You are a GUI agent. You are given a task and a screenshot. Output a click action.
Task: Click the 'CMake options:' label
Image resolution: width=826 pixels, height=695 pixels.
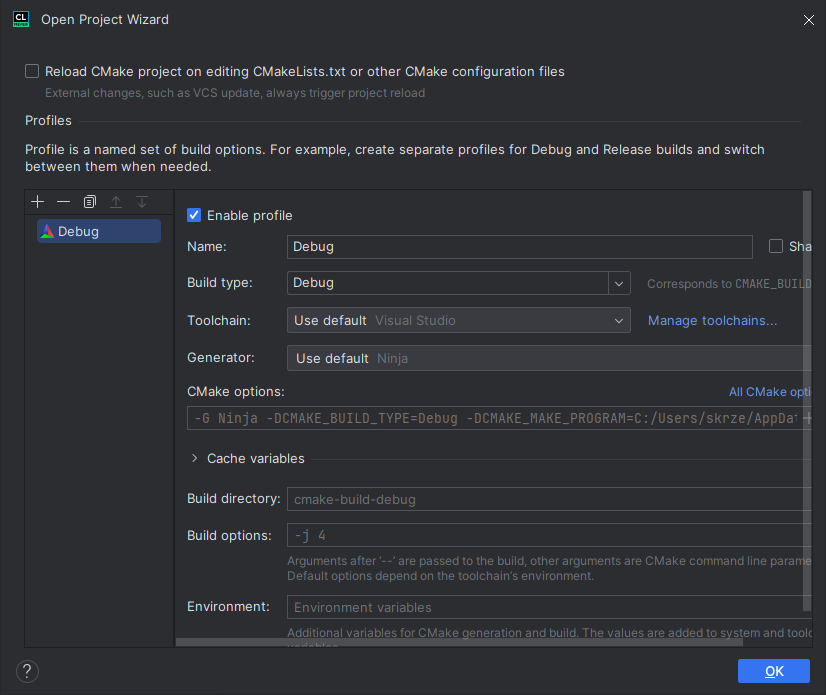pos(235,391)
